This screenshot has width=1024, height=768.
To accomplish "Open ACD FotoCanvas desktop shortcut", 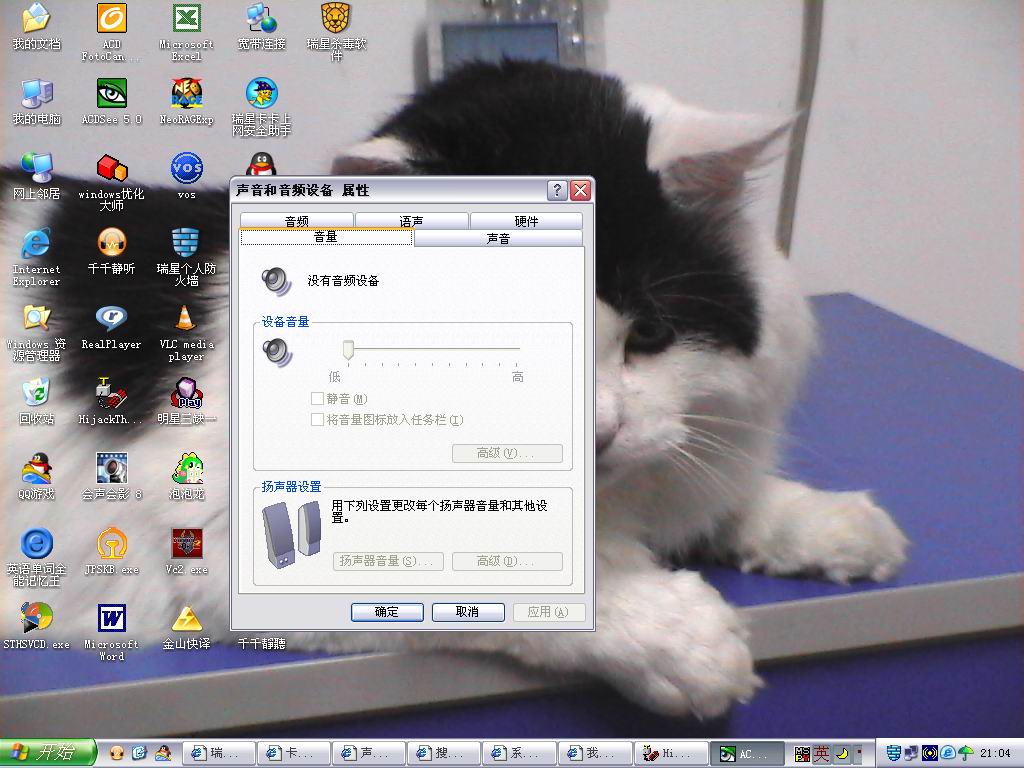I will click(x=112, y=32).
